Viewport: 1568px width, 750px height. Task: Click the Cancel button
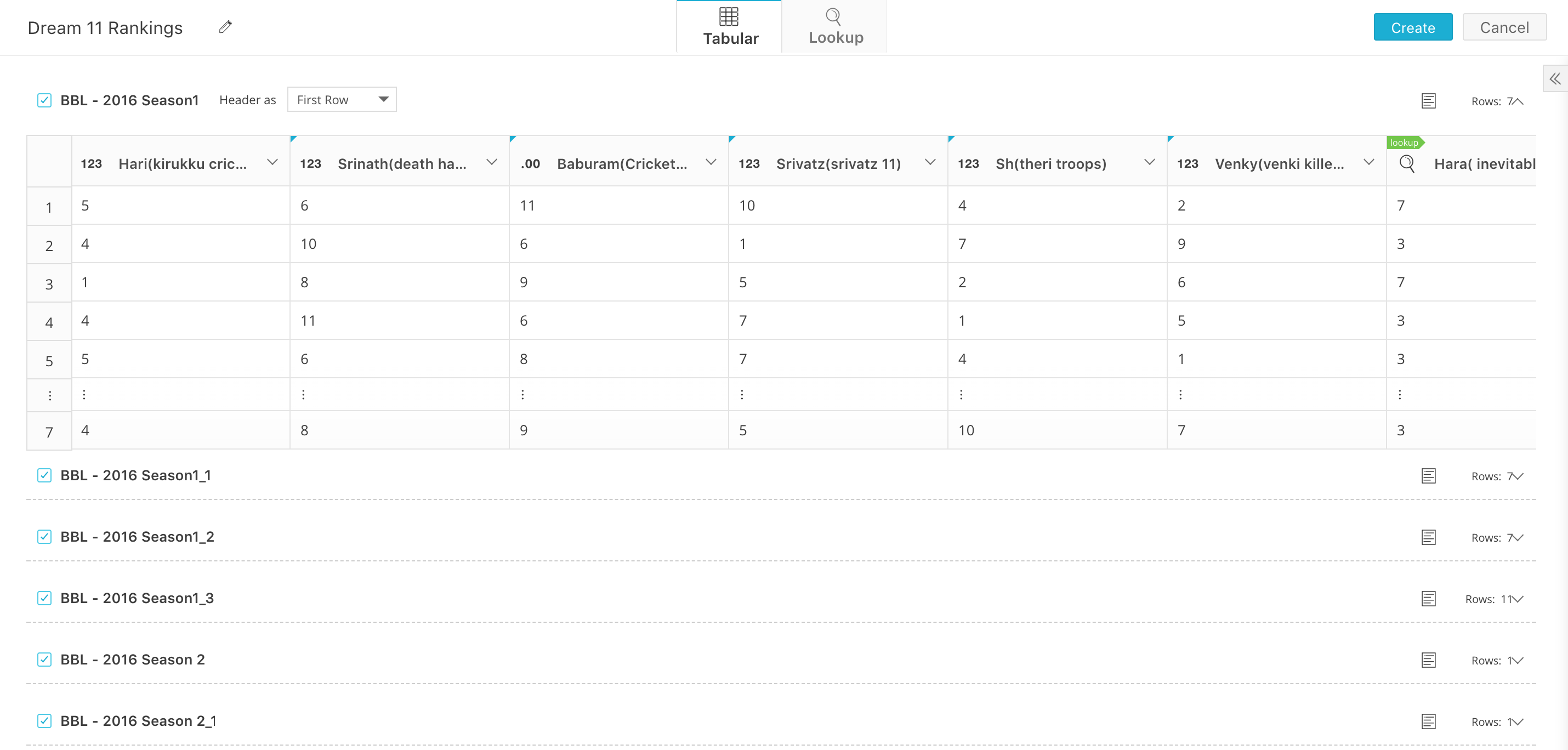pyautogui.click(x=1503, y=27)
